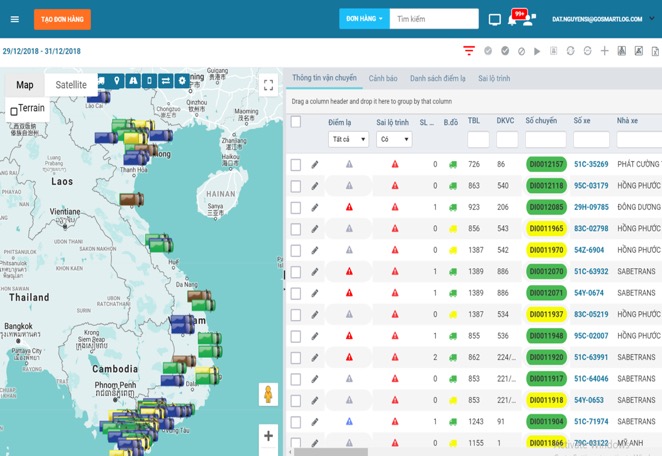Image resolution: width=662 pixels, height=456 pixels.
Task: Open the hamburger menu
Action: point(14,19)
